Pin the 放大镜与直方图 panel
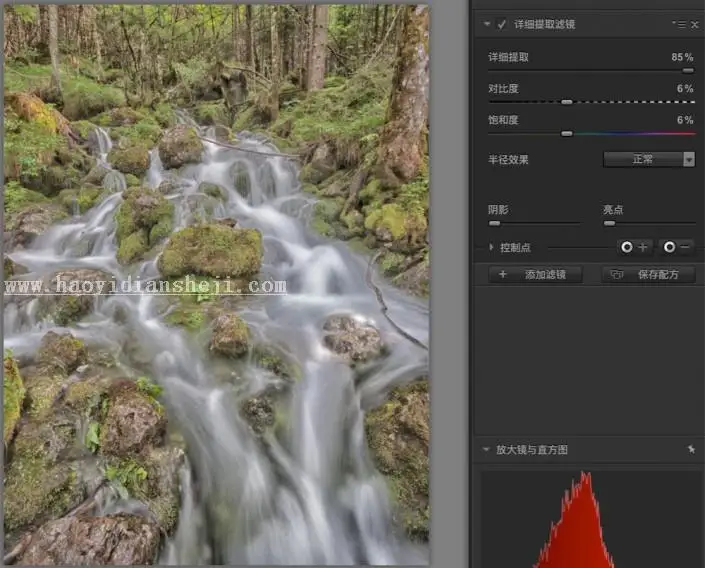 coord(691,449)
